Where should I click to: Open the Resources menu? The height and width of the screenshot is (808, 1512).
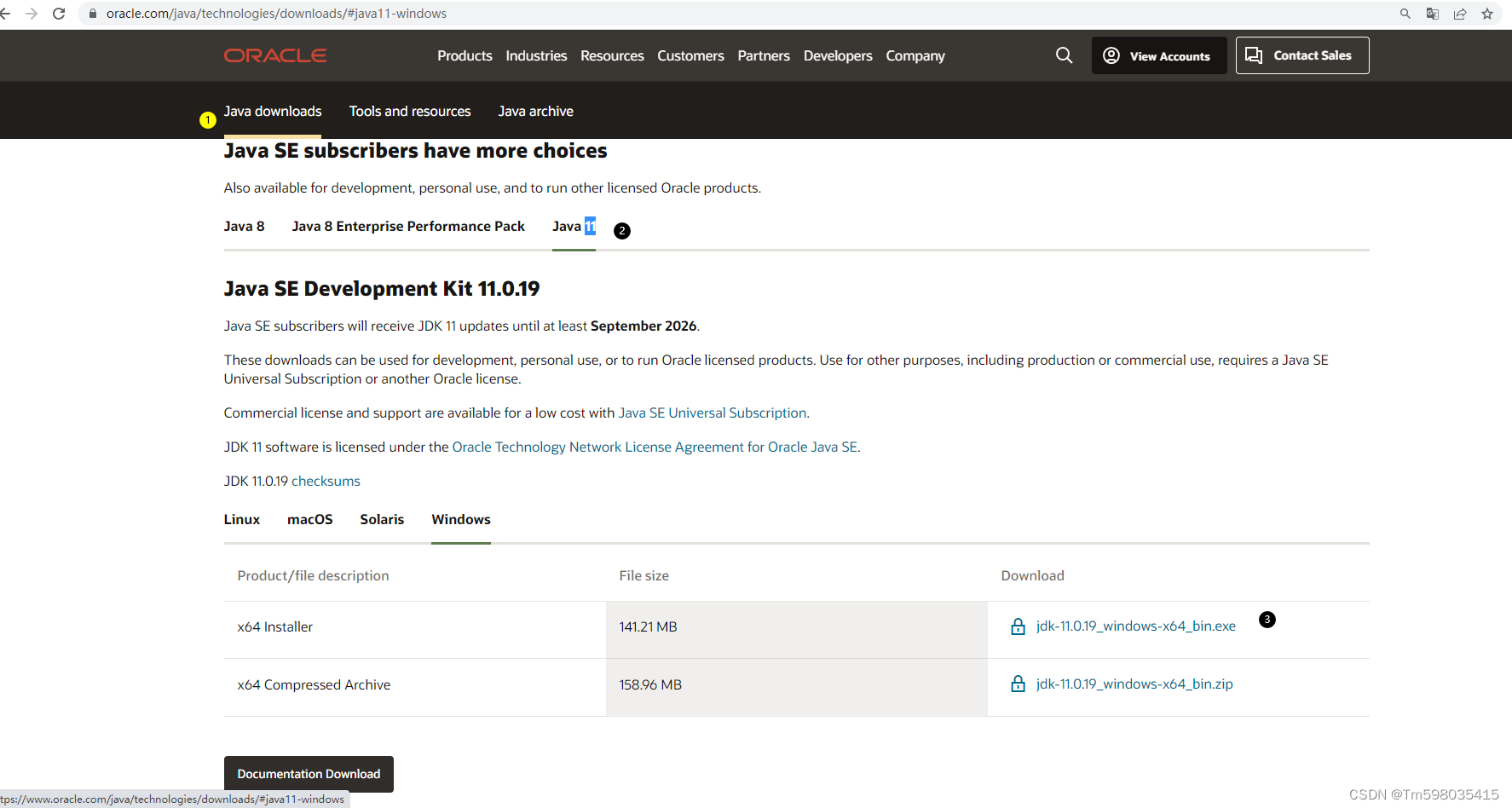click(x=612, y=55)
